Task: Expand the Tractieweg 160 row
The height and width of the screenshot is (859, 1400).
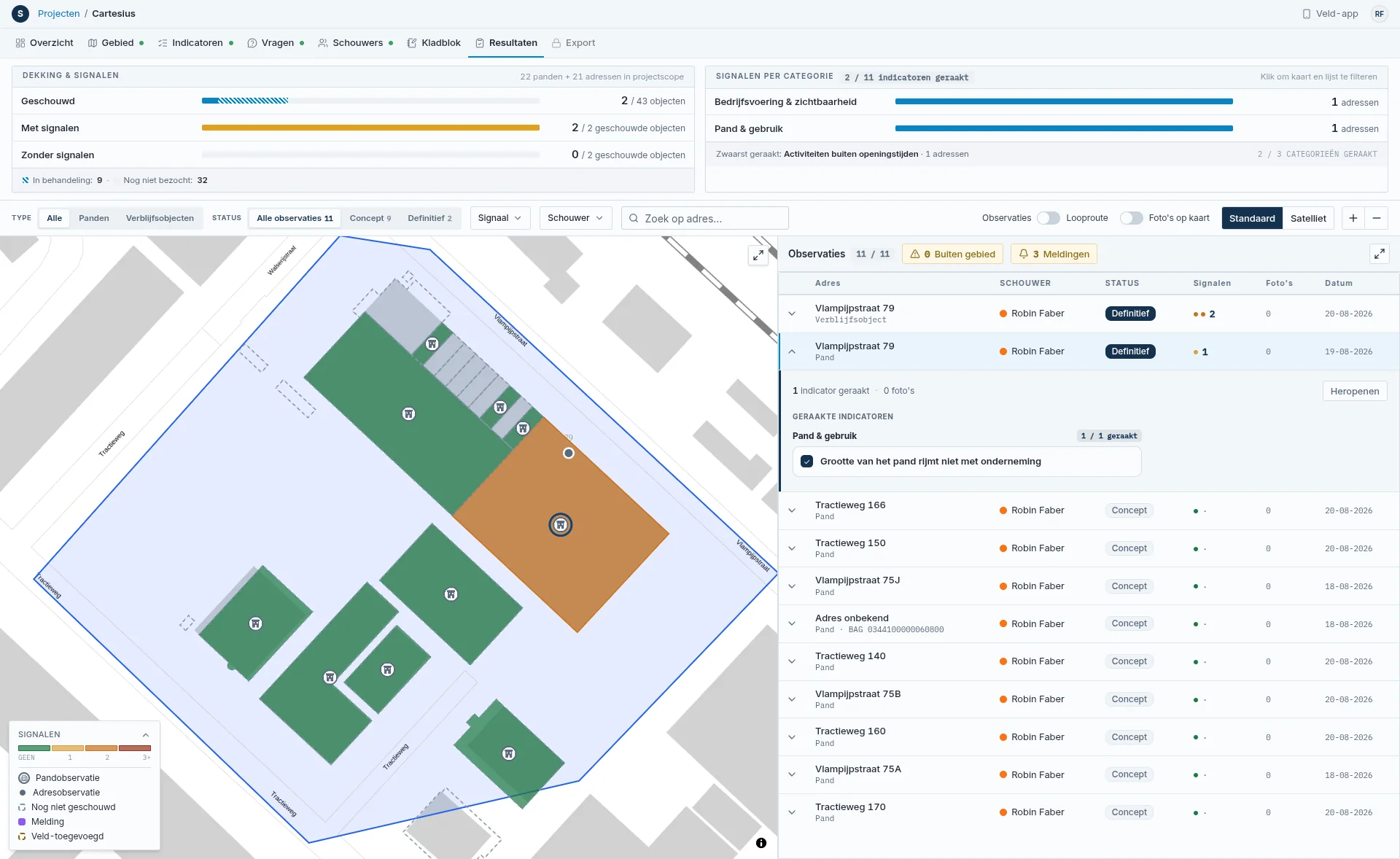Action: pos(792,737)
